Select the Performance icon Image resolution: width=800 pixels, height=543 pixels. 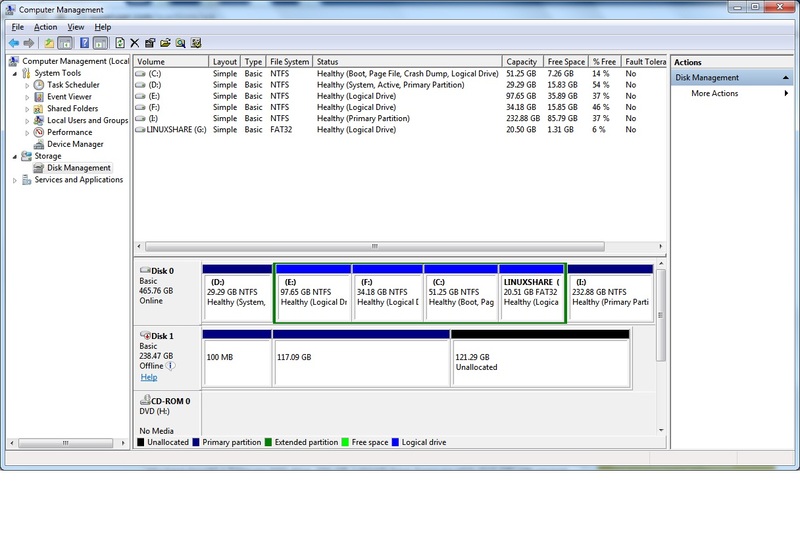(x=39, y=132)
